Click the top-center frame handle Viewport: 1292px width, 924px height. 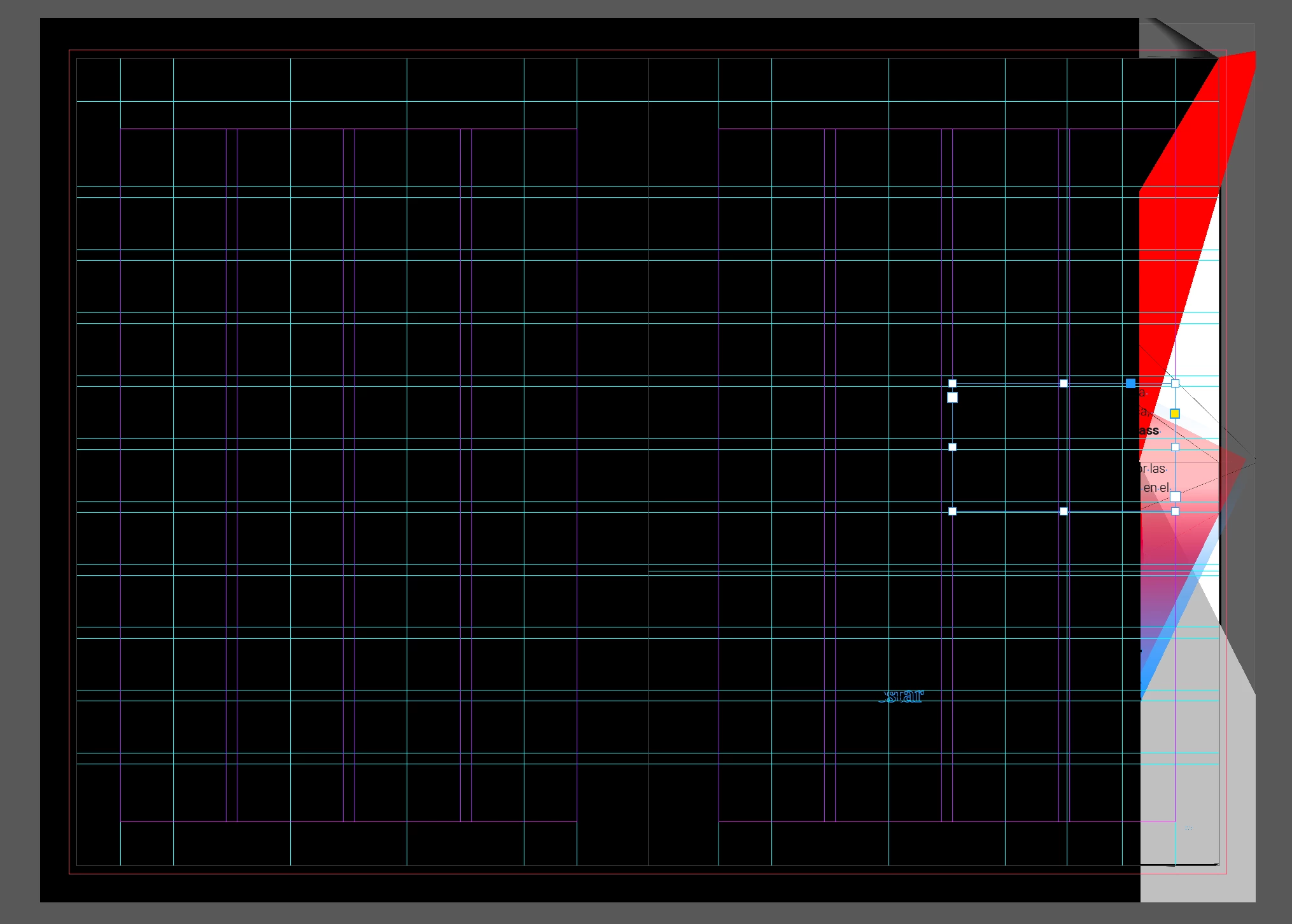pos(1064,383)
